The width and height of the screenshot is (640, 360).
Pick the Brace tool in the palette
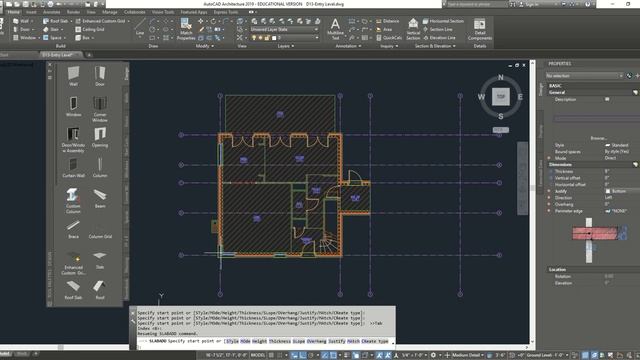point(73,229)
